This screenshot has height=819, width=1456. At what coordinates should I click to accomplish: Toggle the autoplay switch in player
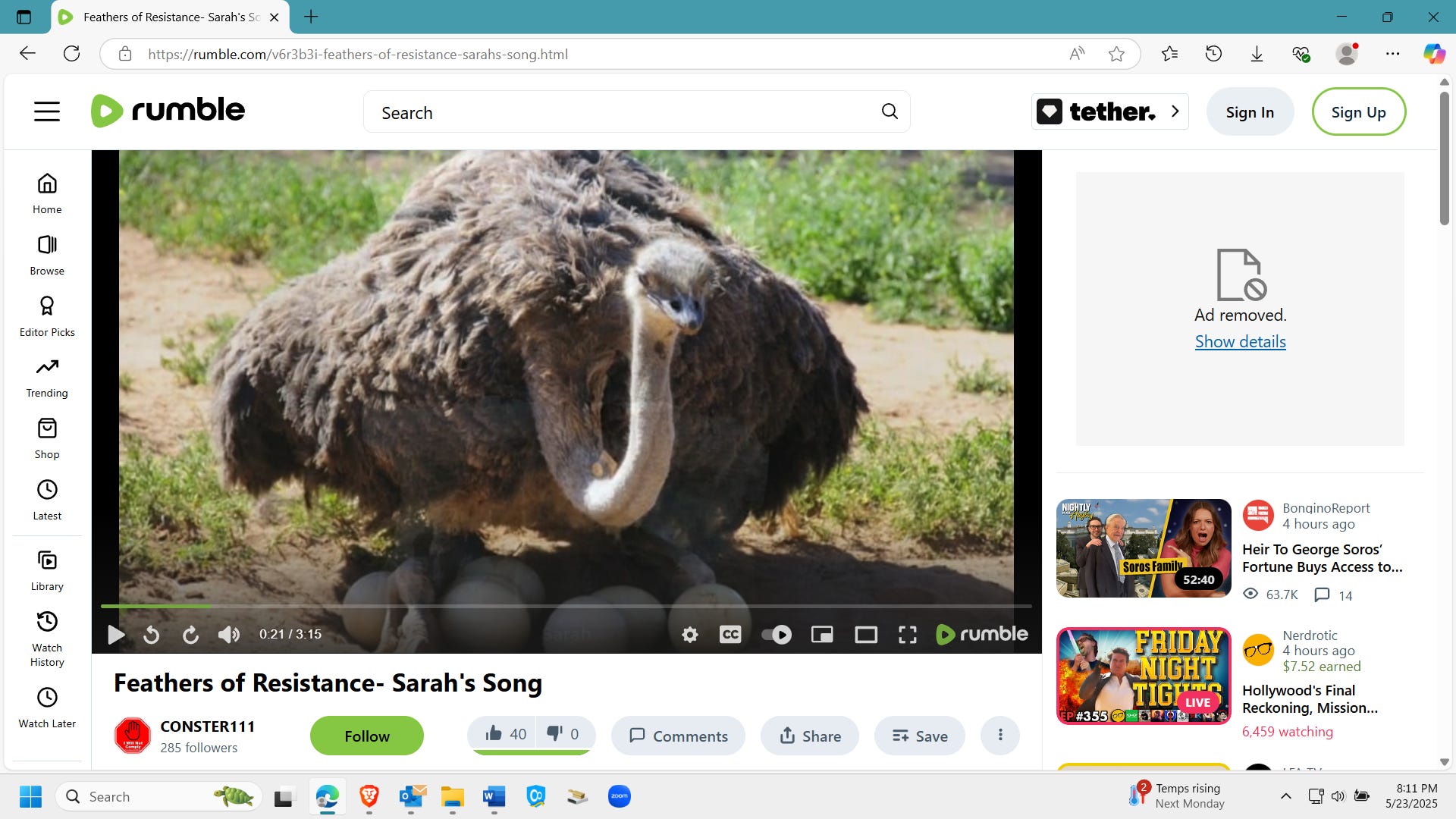click(776, 635)
